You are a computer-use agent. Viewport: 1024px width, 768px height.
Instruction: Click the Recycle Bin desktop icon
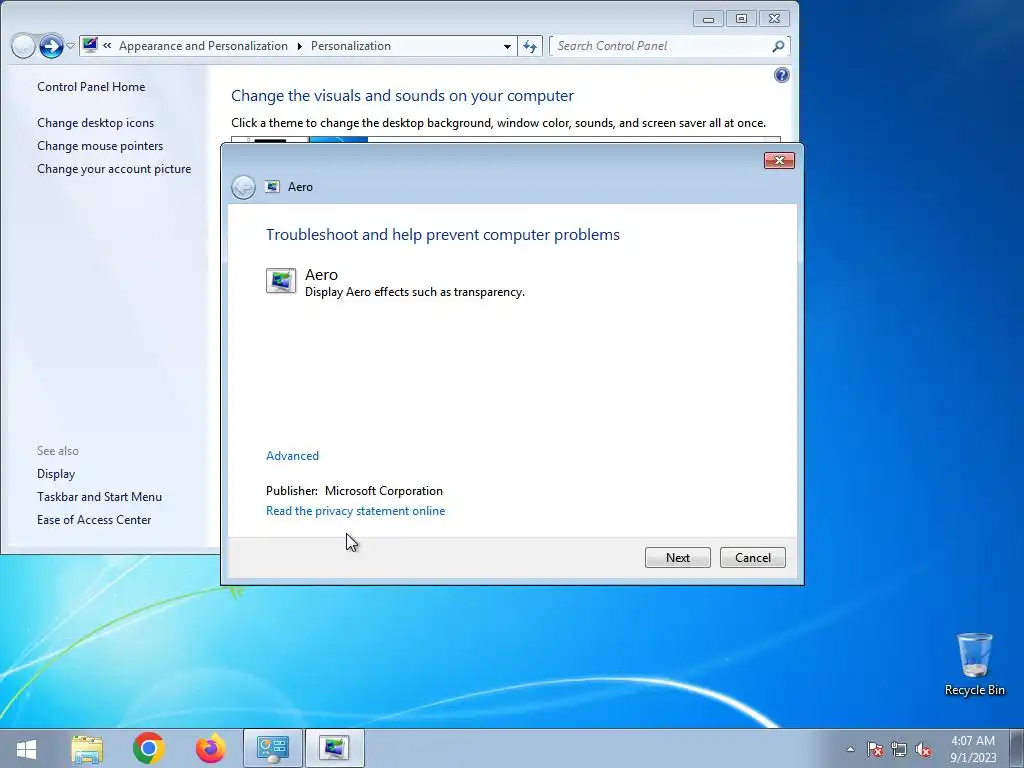[974, 664]
